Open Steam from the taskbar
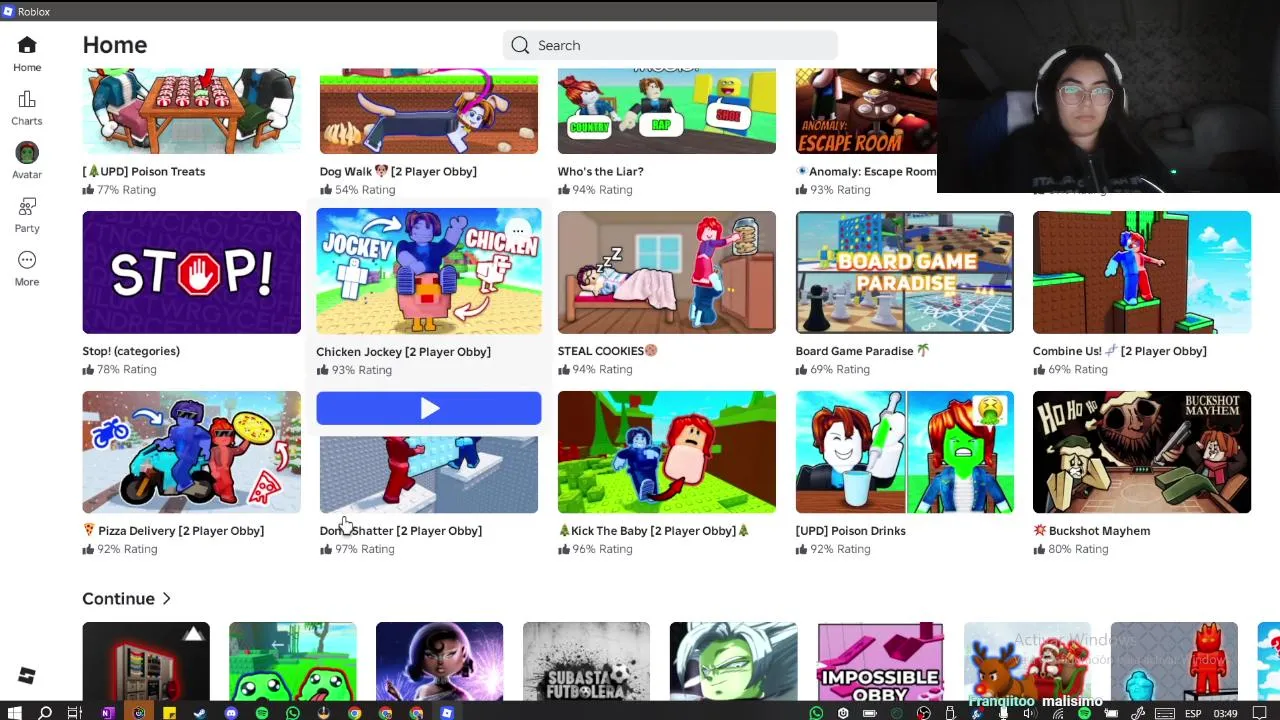The image size is (1280, 720). [x=200, y=713]
